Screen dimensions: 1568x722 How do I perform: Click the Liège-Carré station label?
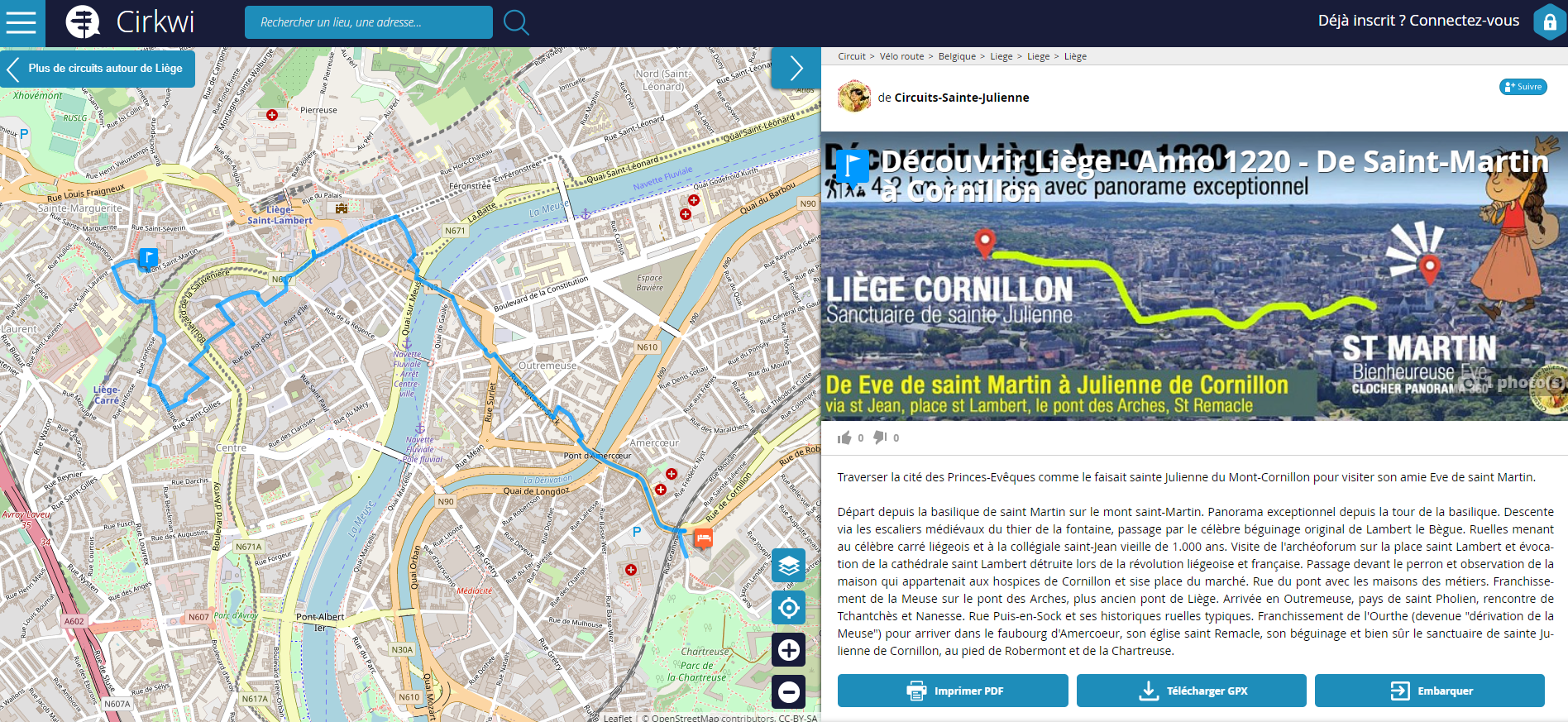106,394
